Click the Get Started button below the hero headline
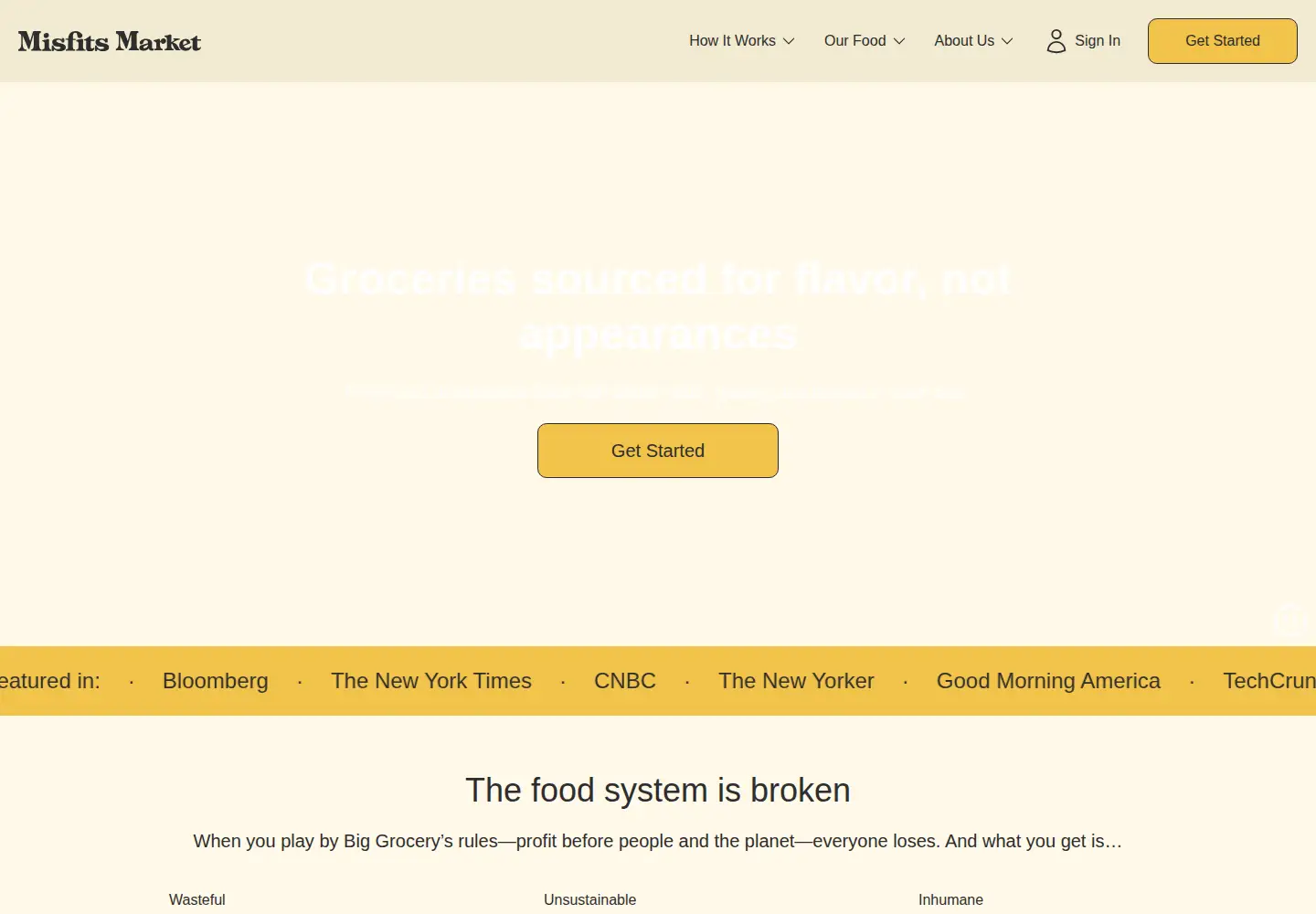The width and height of the screenshot is (1316, 914). [658, 451]
